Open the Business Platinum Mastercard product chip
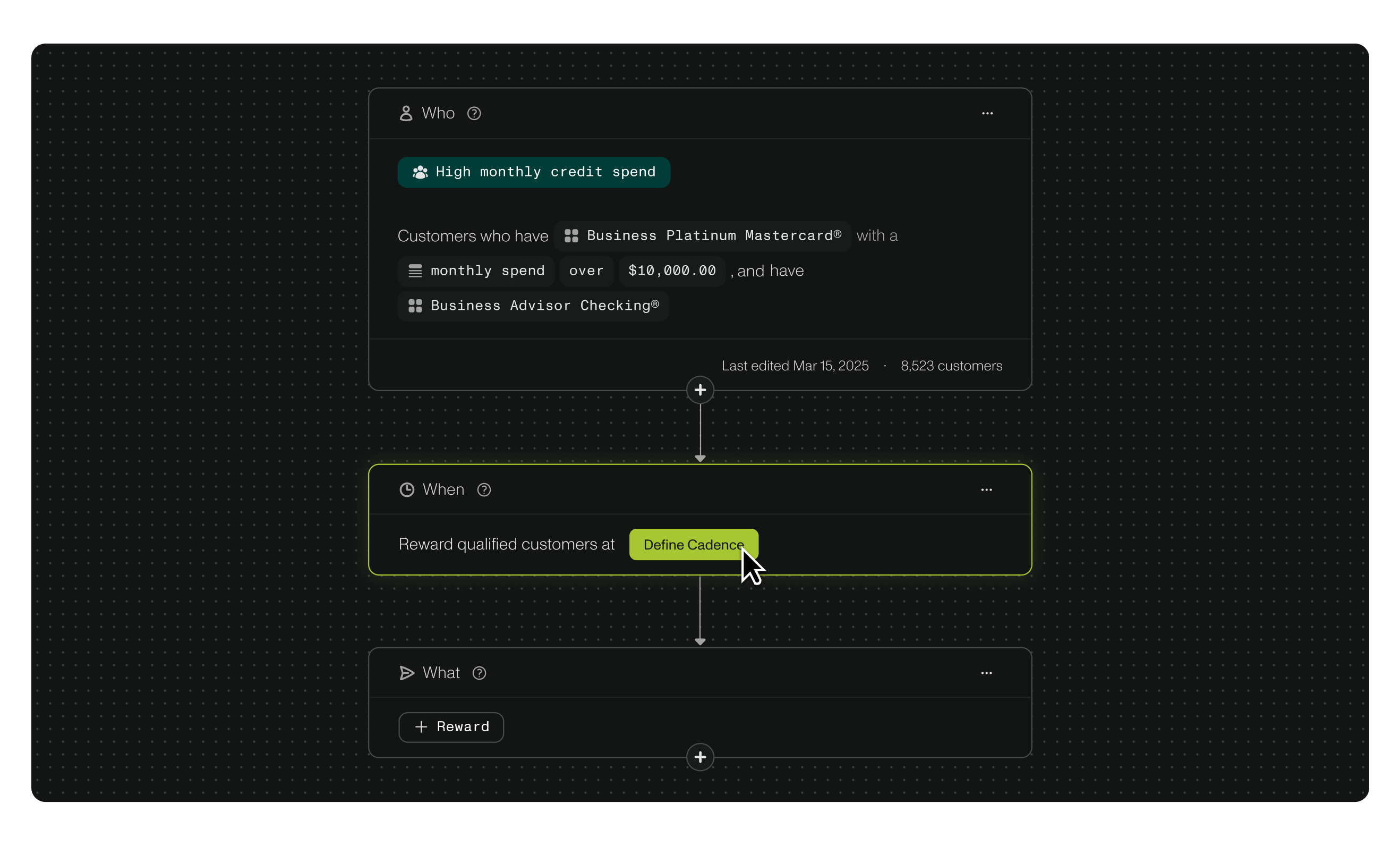The width and height of the screenshot is (1400, 846). [x=702, y=236]
